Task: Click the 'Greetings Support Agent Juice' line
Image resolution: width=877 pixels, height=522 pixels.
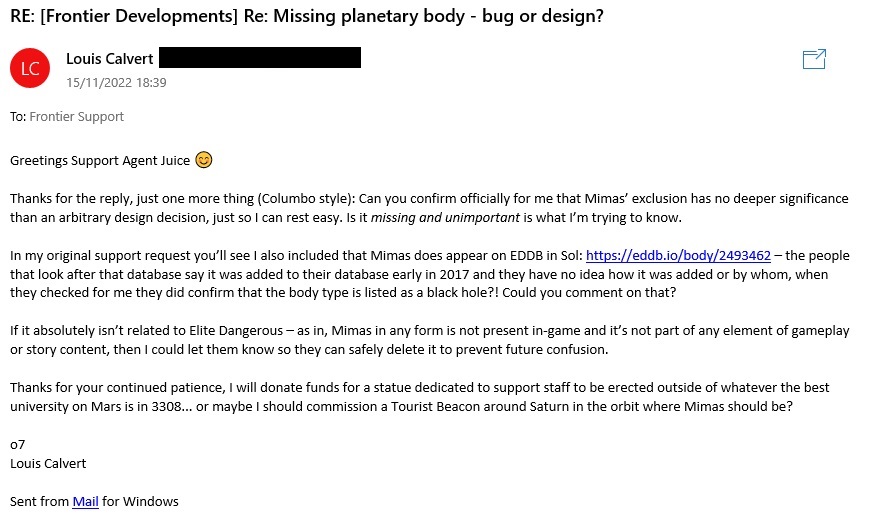Action: (100, 161)
